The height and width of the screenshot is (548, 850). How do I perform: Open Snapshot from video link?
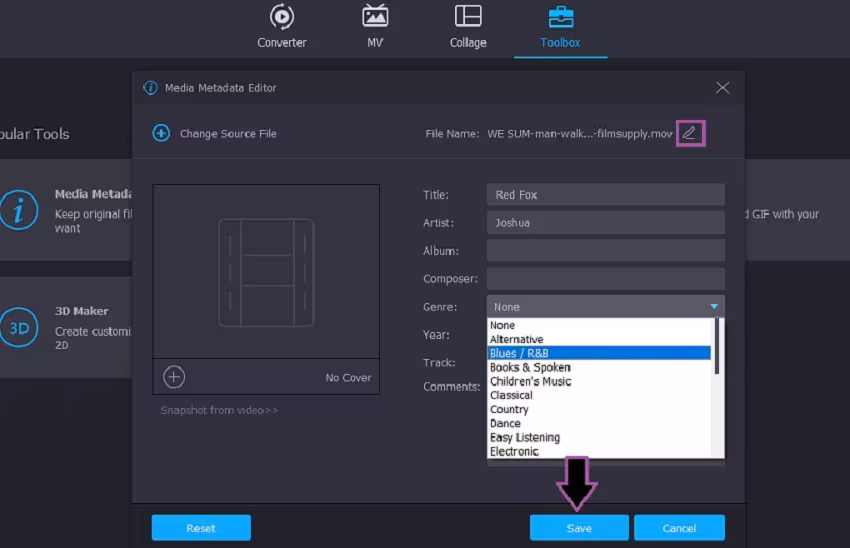(220, 410)
